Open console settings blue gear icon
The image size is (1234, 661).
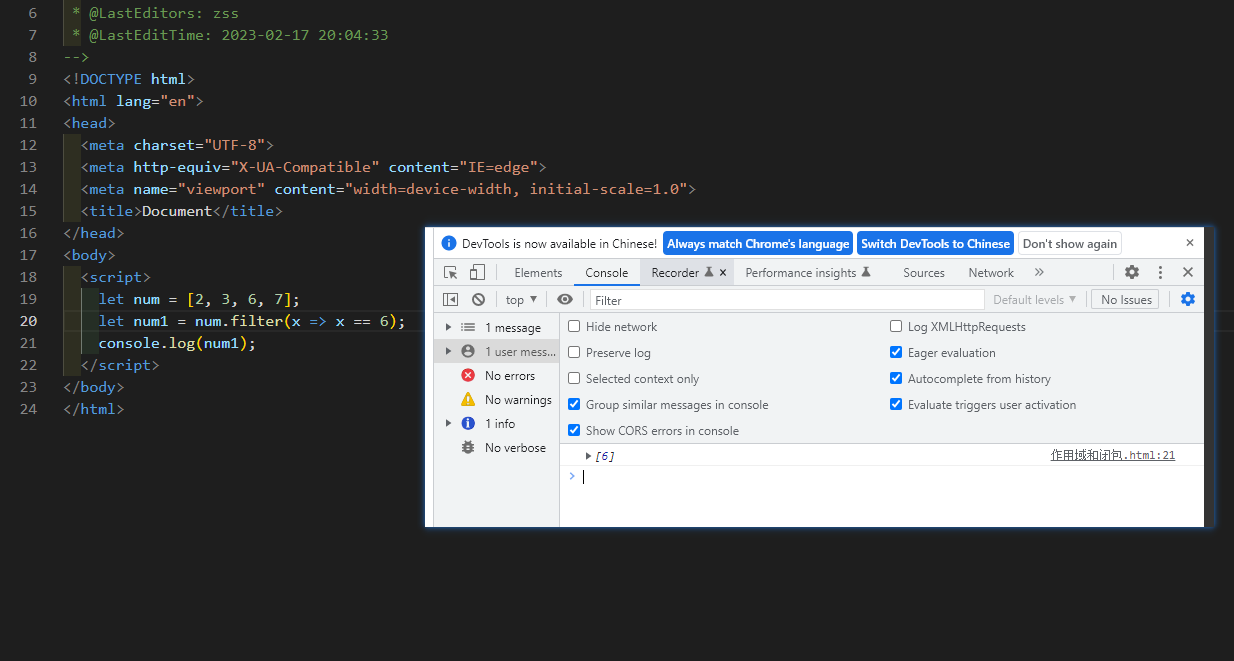point(1188,299)
